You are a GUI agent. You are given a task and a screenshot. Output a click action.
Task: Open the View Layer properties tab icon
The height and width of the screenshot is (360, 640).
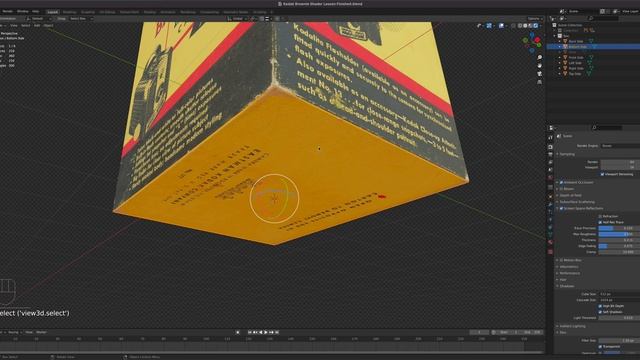(x=550, y=162)
